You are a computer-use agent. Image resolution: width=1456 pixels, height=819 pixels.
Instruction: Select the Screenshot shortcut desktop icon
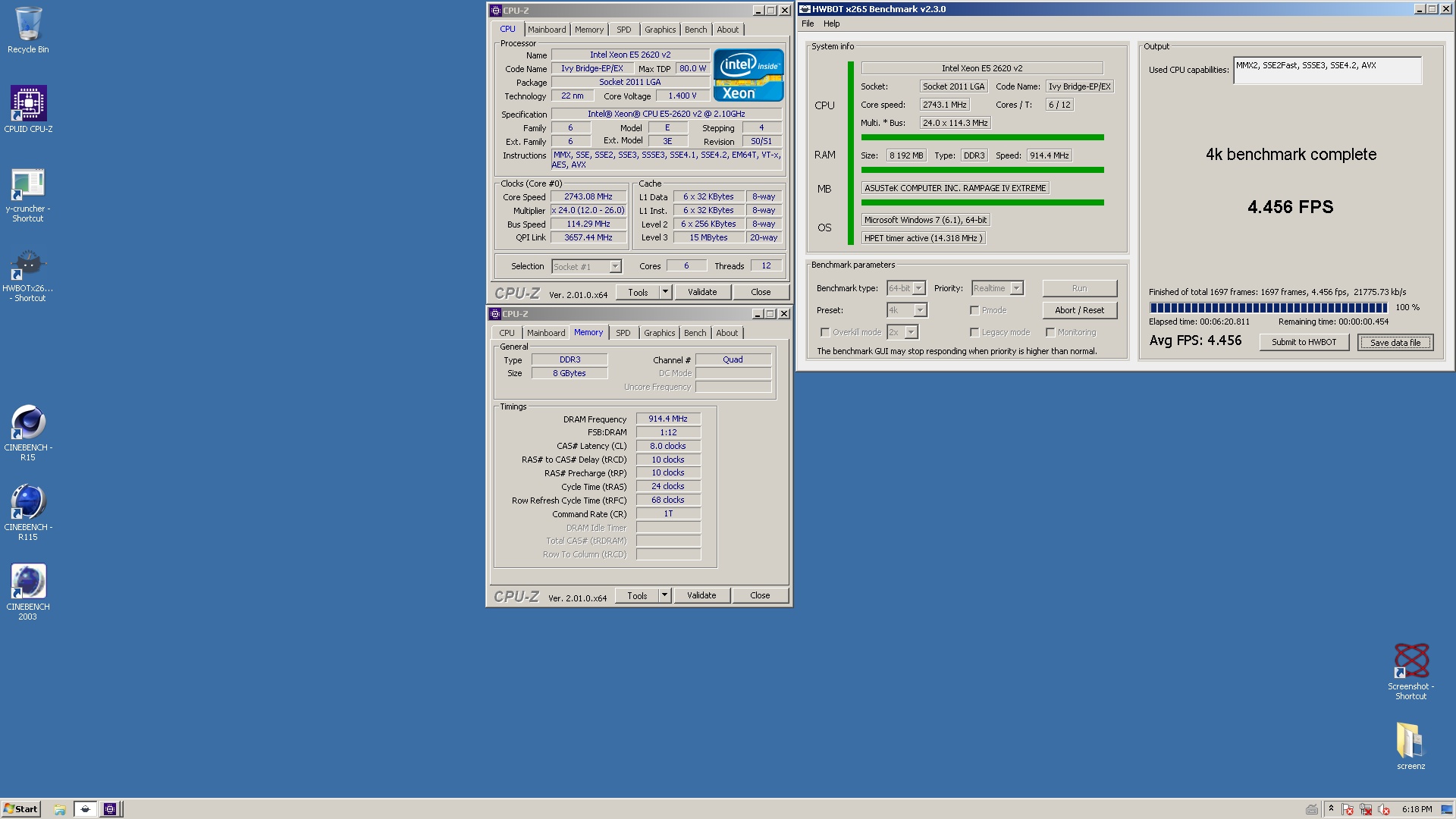(x=1410, y=671)
